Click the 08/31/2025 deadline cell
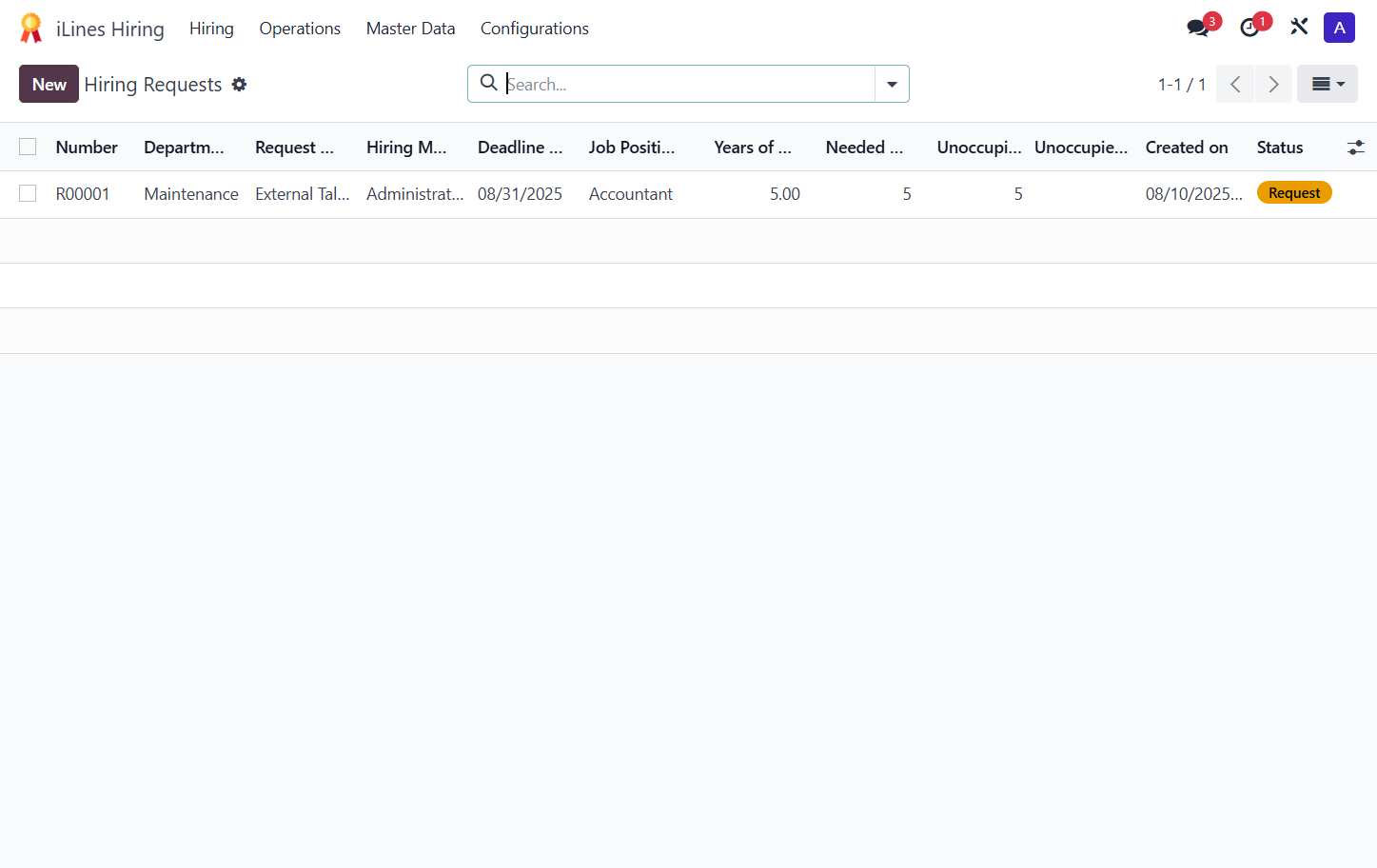 tap(520, 194)
